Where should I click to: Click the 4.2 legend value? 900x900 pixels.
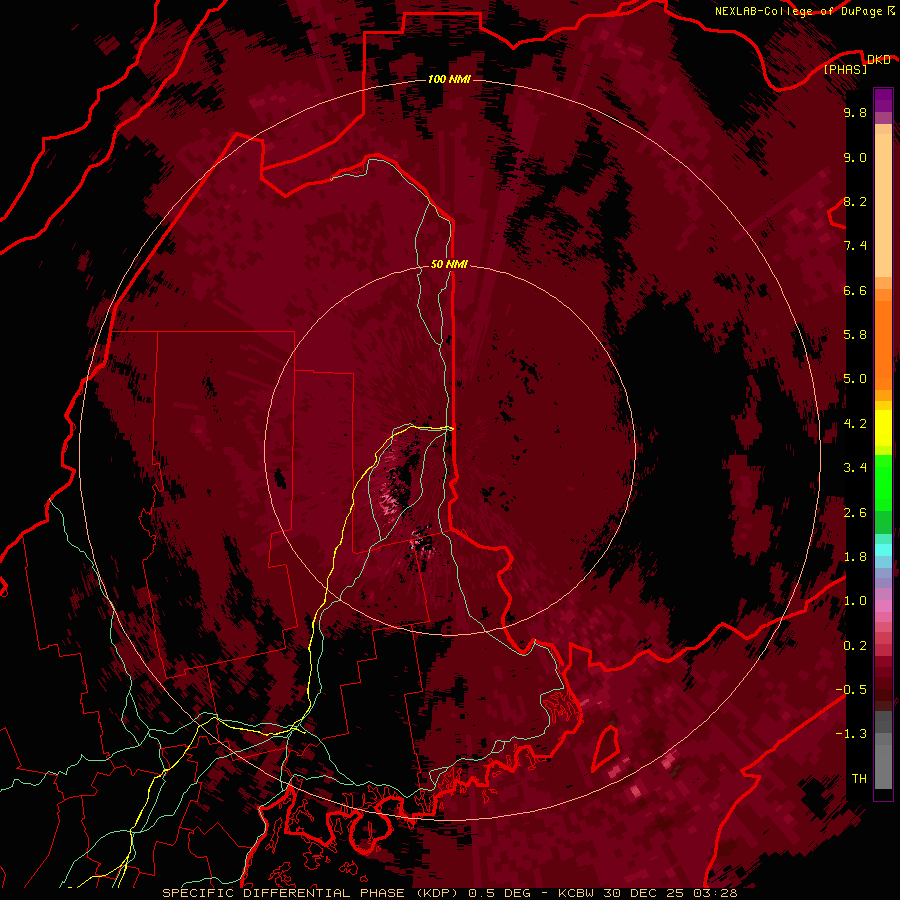(x=855, y=424)
